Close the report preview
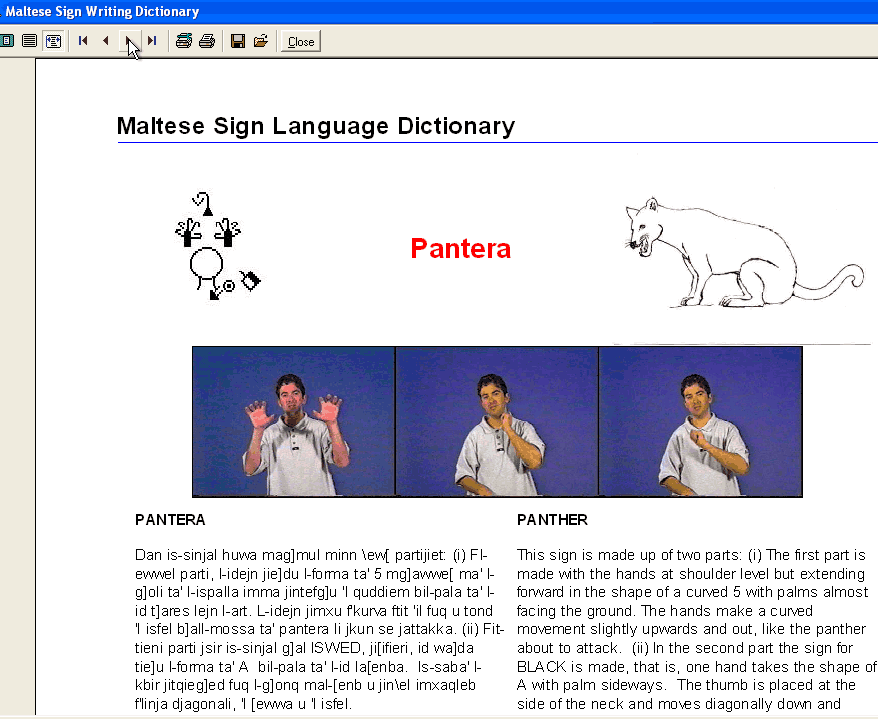The width and height of the screenshot is (878, 719). coord(301,41)
